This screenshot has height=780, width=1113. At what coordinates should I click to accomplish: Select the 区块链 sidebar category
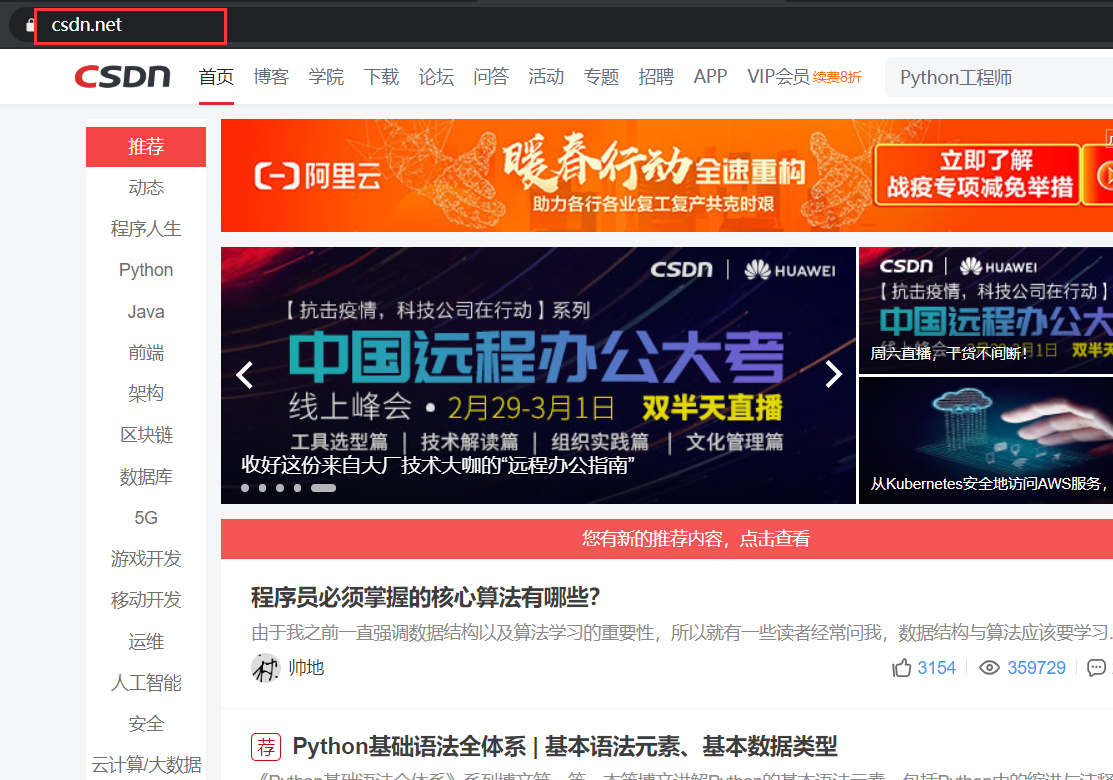(x=146, y=434)
